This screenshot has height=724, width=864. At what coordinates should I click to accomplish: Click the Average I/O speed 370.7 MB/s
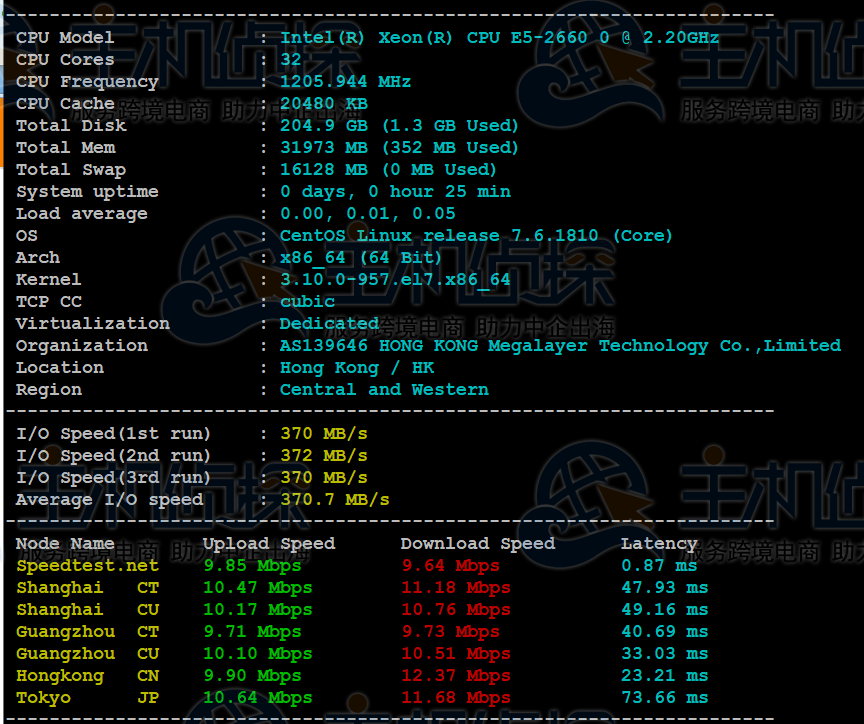point(334,500)
